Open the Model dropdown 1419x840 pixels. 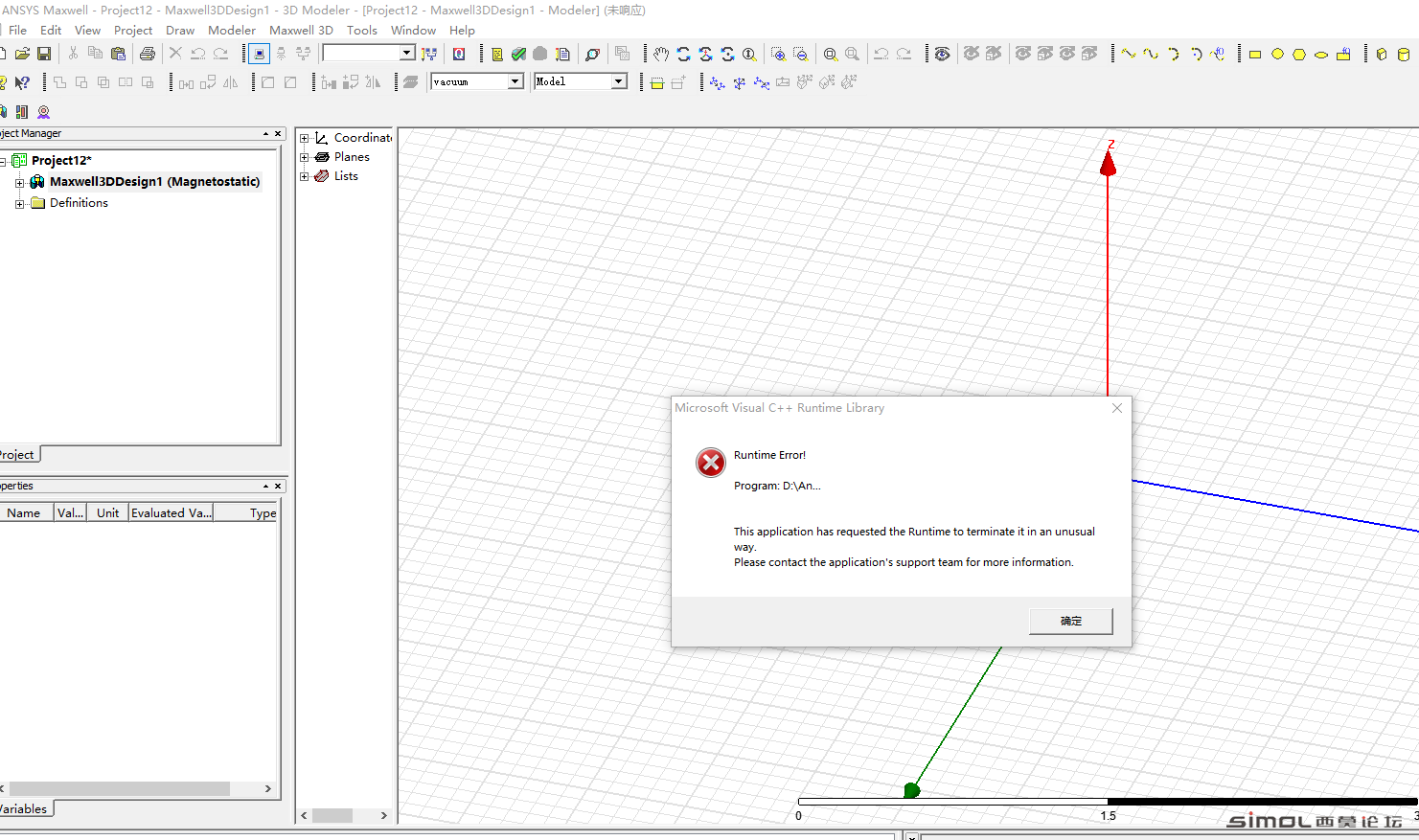619,81
